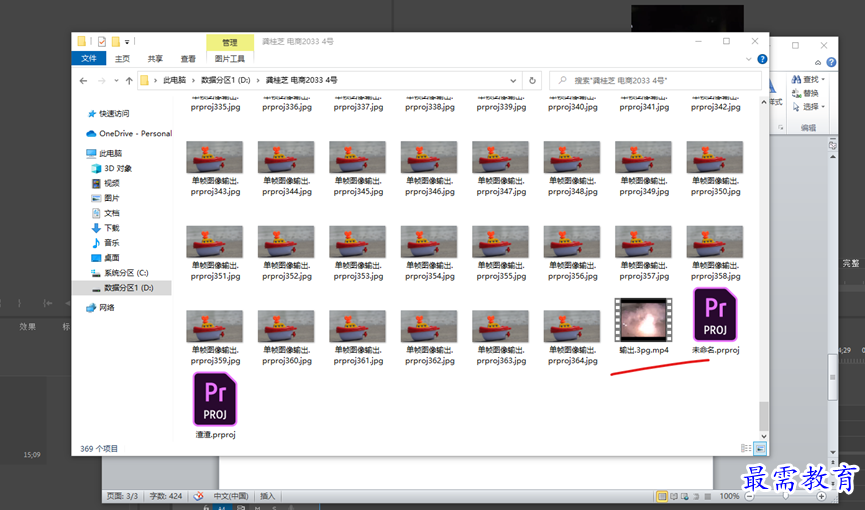
Task: Click the 369 个项目 item count text
Action: point(99,449)
